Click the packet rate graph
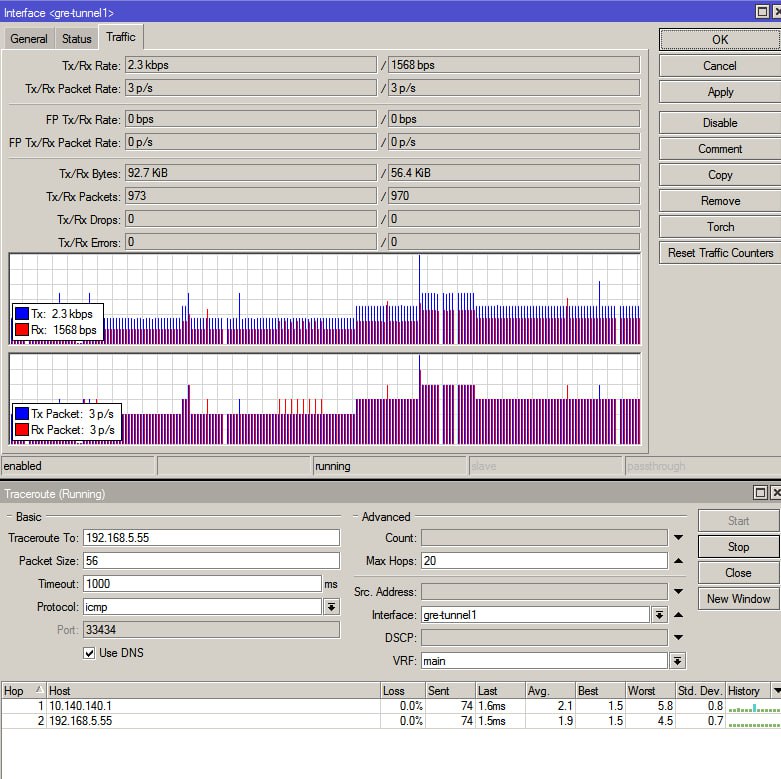The image size is (781, 779). click(325, 399)
